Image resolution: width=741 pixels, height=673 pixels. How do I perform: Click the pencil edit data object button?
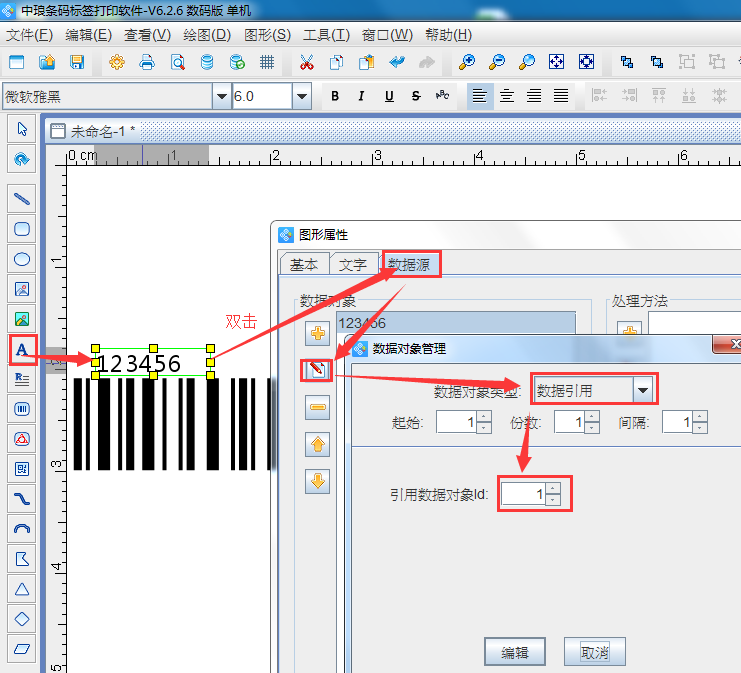[318, 370]
